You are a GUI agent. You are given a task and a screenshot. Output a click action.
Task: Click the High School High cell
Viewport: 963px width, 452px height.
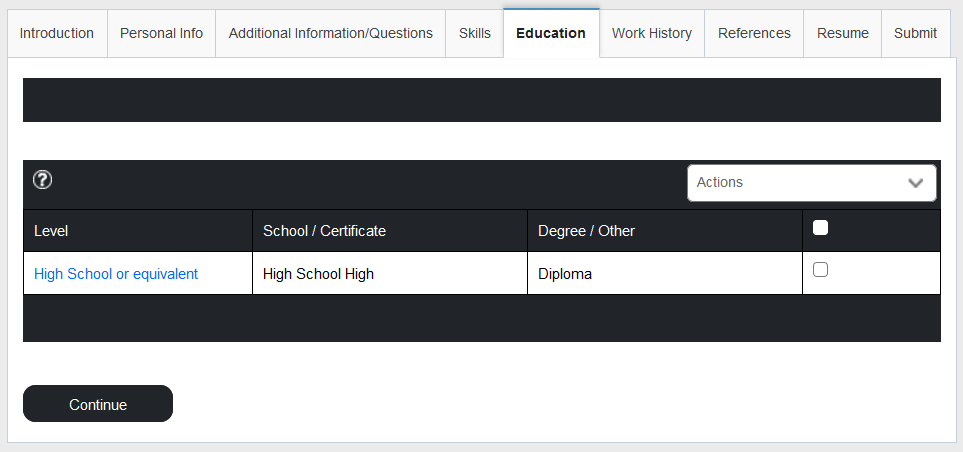coord(389,273)
